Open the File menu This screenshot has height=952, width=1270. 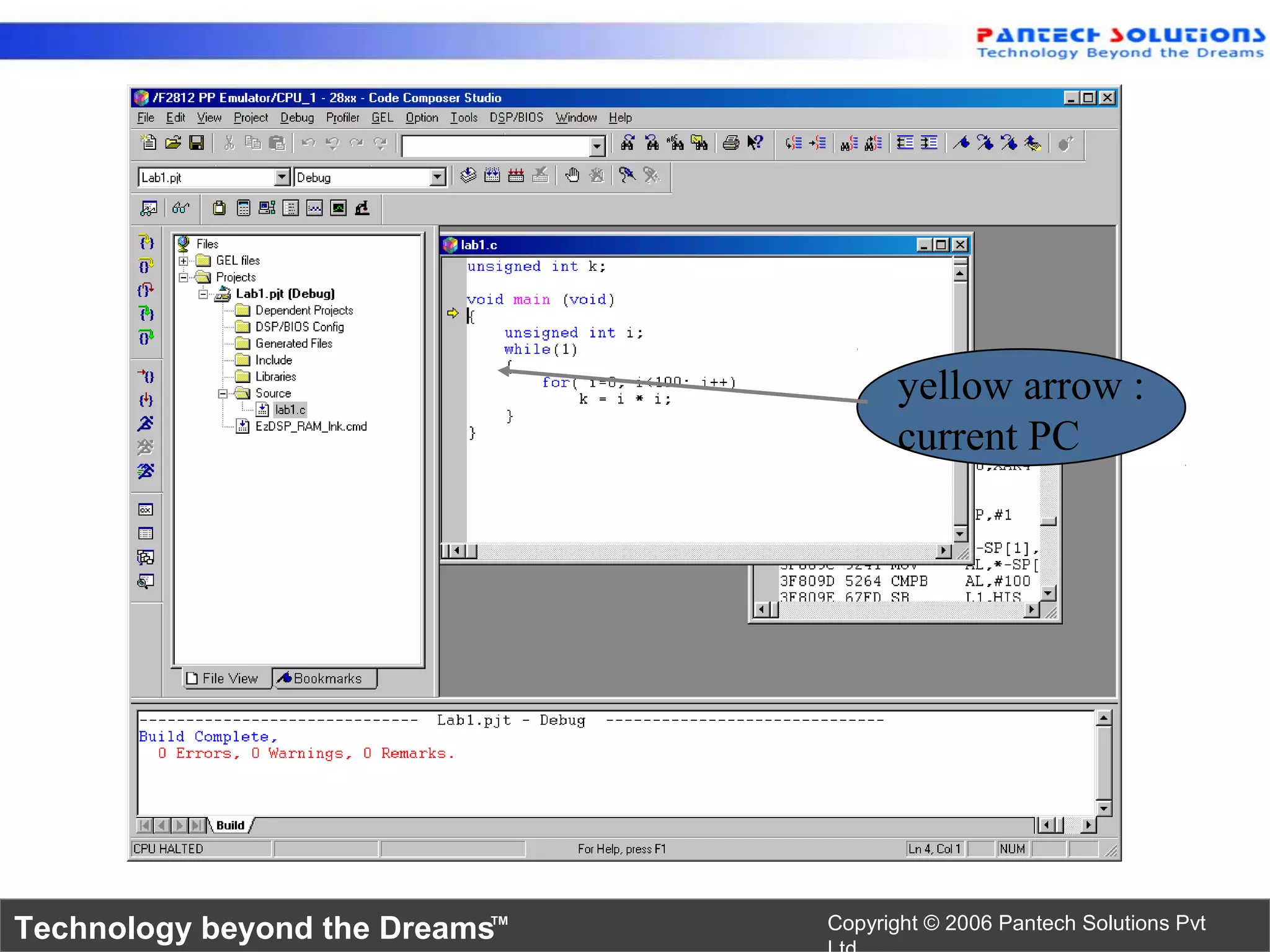146,118
